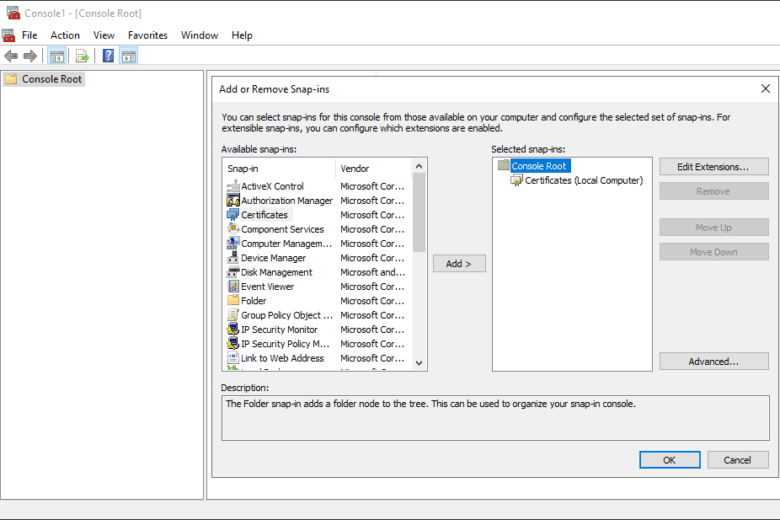Image resolution: width=780 pixels, height=520 pixels.
Task: Click the Back arrow toolbar icon
Action: [11, 56]
